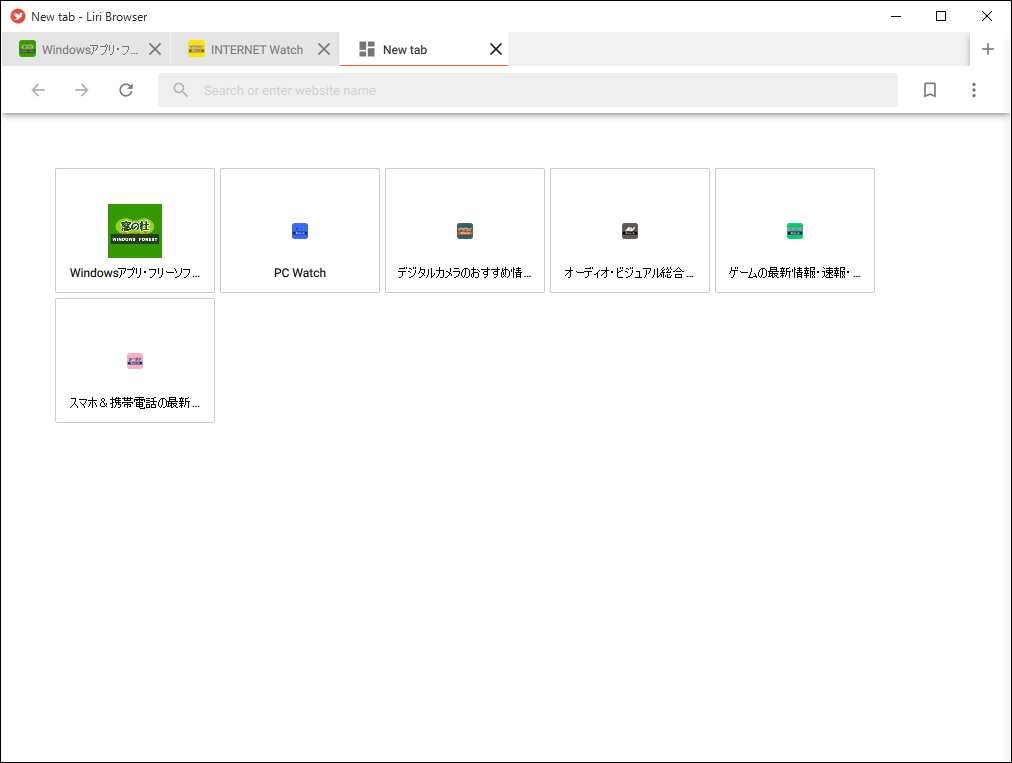Open a new tab with plus icon
1012x763 pixels.
(x=987, y=49)
